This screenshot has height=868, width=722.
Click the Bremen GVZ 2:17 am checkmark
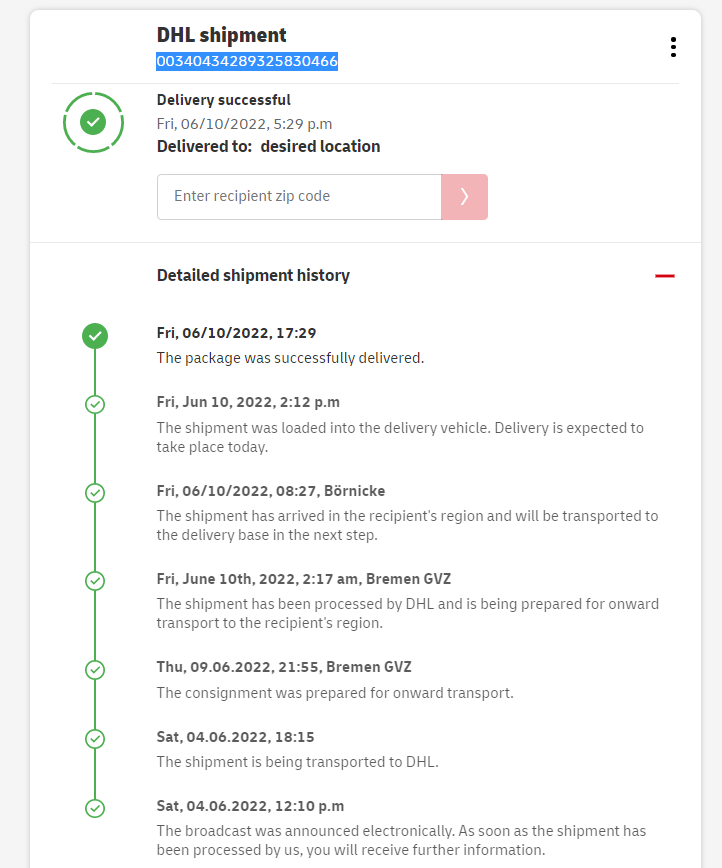[95, 580]
